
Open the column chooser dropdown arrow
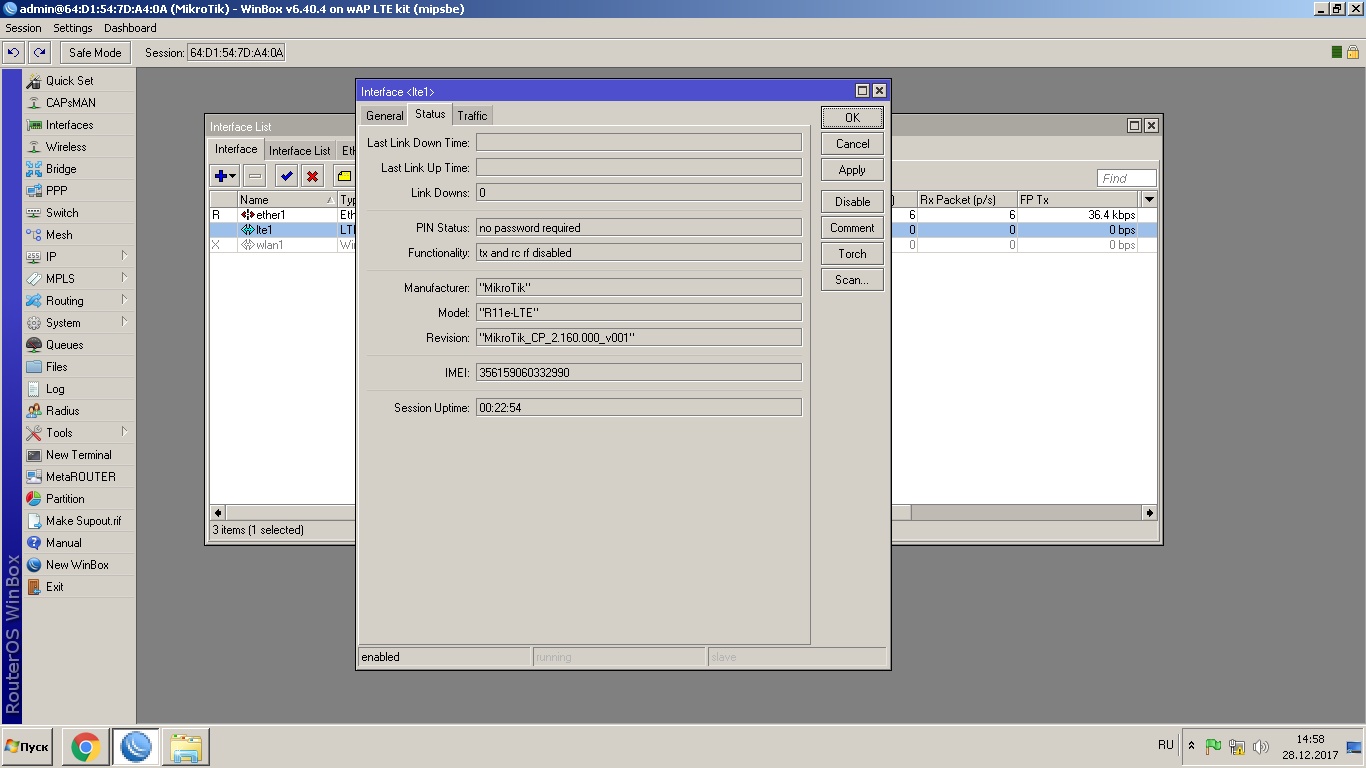pyautogui.click(x=1149, y=200)
